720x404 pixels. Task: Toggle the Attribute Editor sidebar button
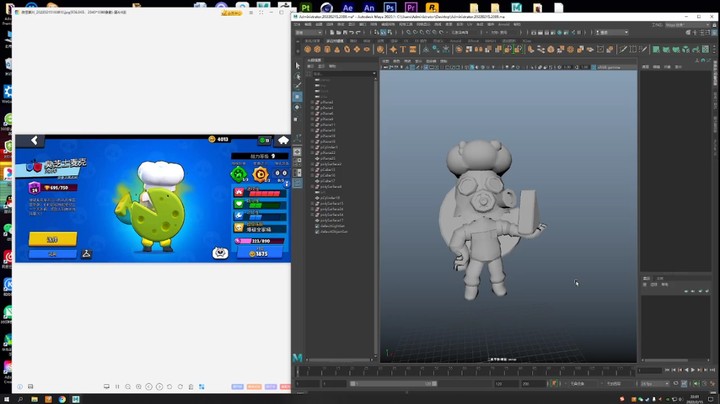pos(702,32)
